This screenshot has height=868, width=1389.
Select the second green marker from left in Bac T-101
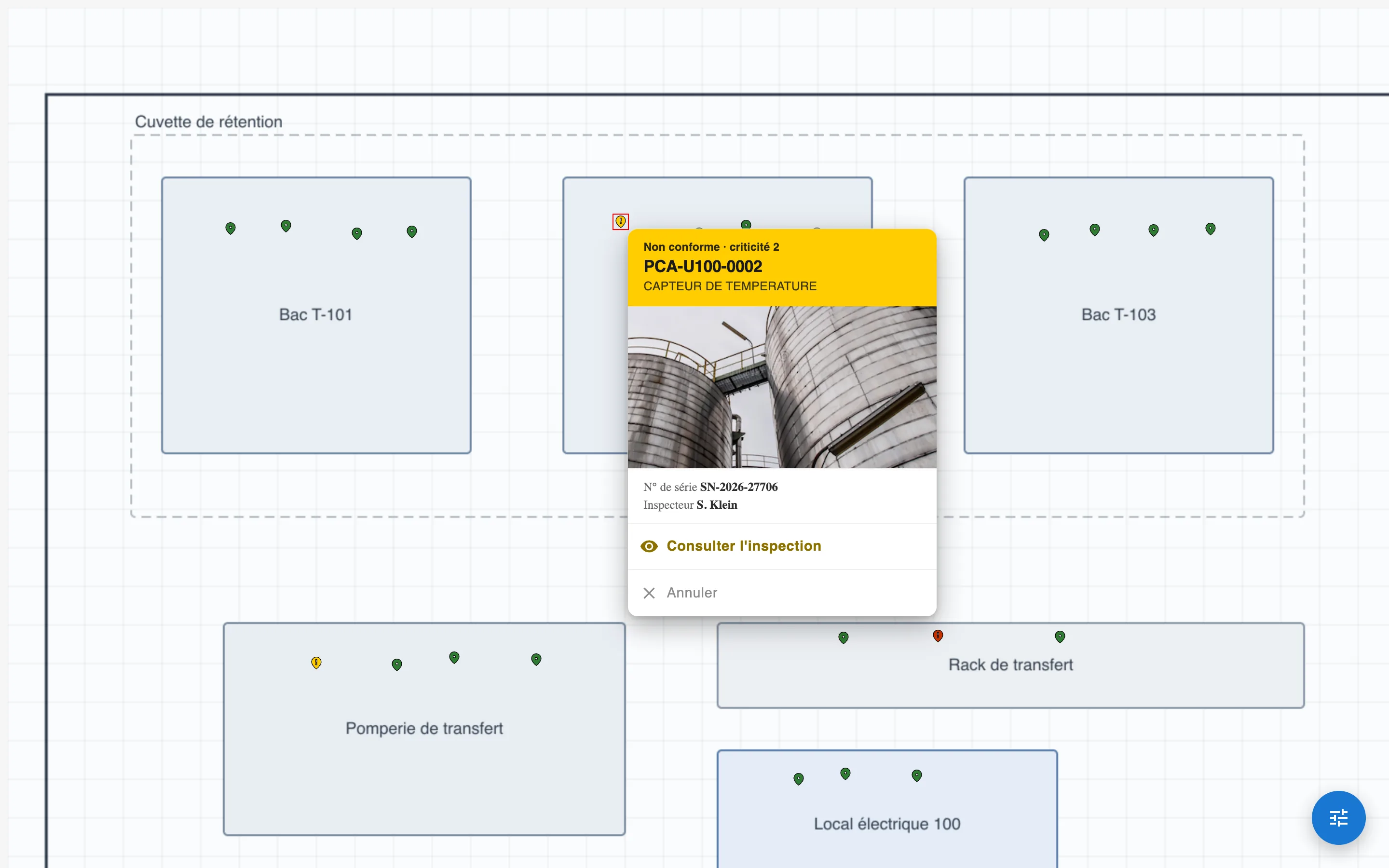point(286,226)
